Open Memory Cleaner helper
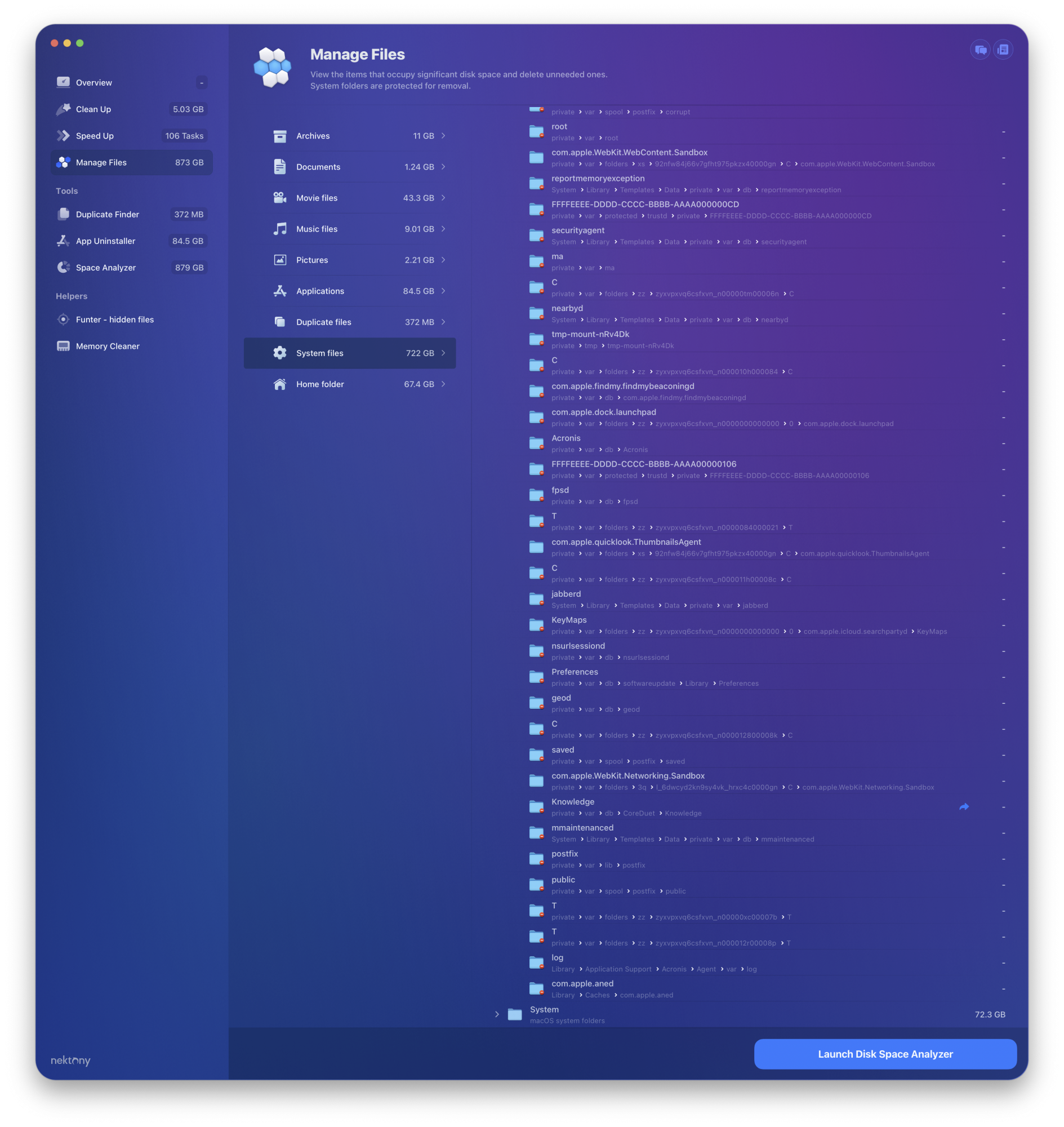 point(132,346)
